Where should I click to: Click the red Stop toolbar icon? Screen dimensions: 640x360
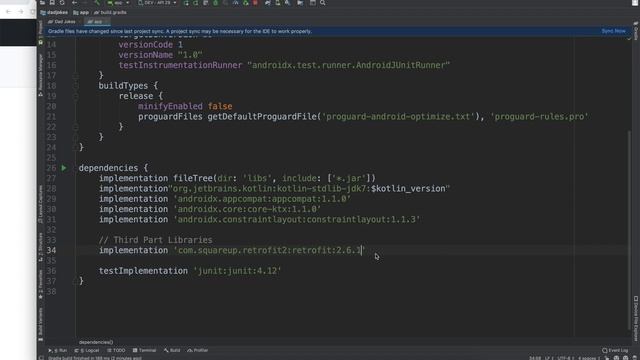point(256,3)
